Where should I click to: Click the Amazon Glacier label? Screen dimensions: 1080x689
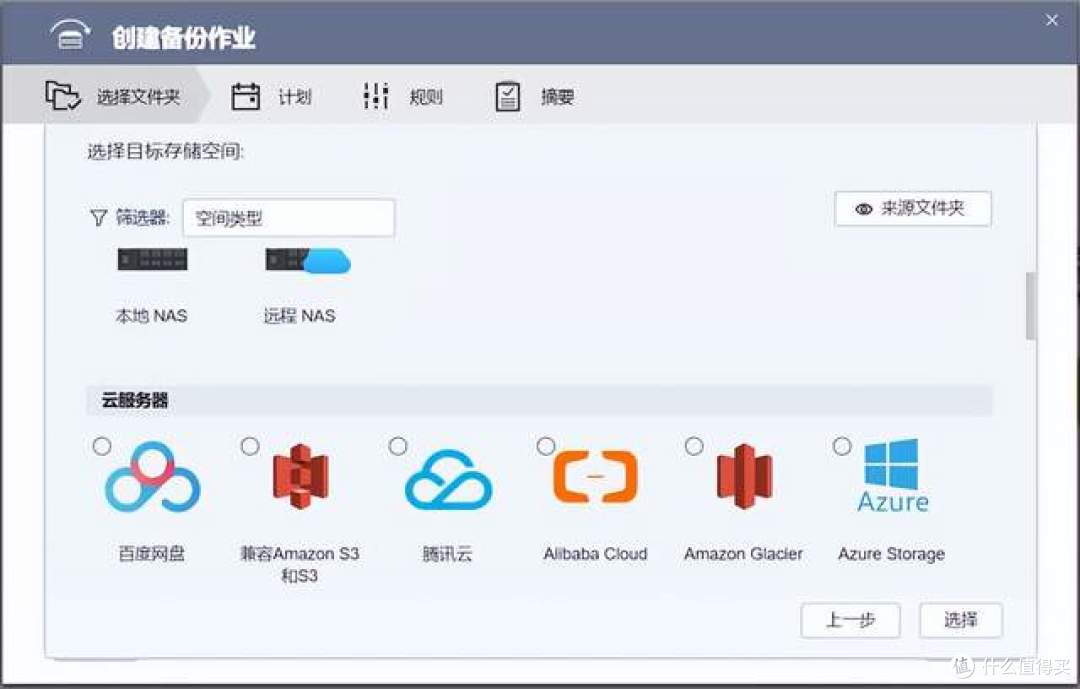coord(744,554)
